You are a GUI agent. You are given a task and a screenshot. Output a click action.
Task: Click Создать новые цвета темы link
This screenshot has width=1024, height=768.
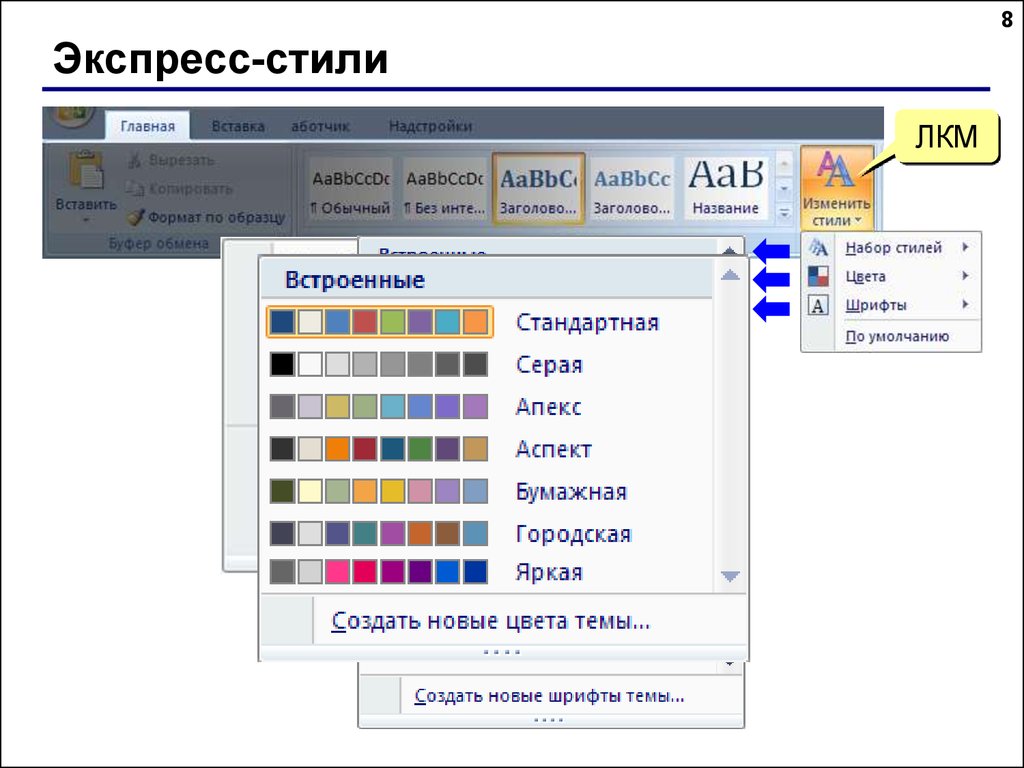coord(490,621)
